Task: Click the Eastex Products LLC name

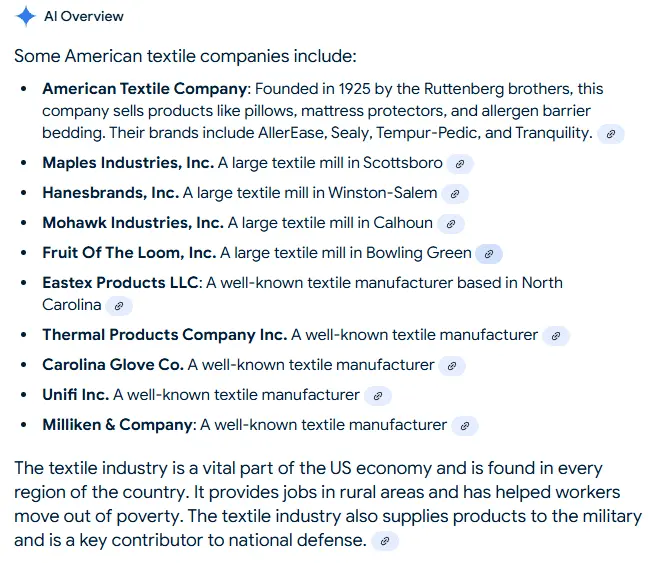Action: pyautogui.click(x=120, y=283)
